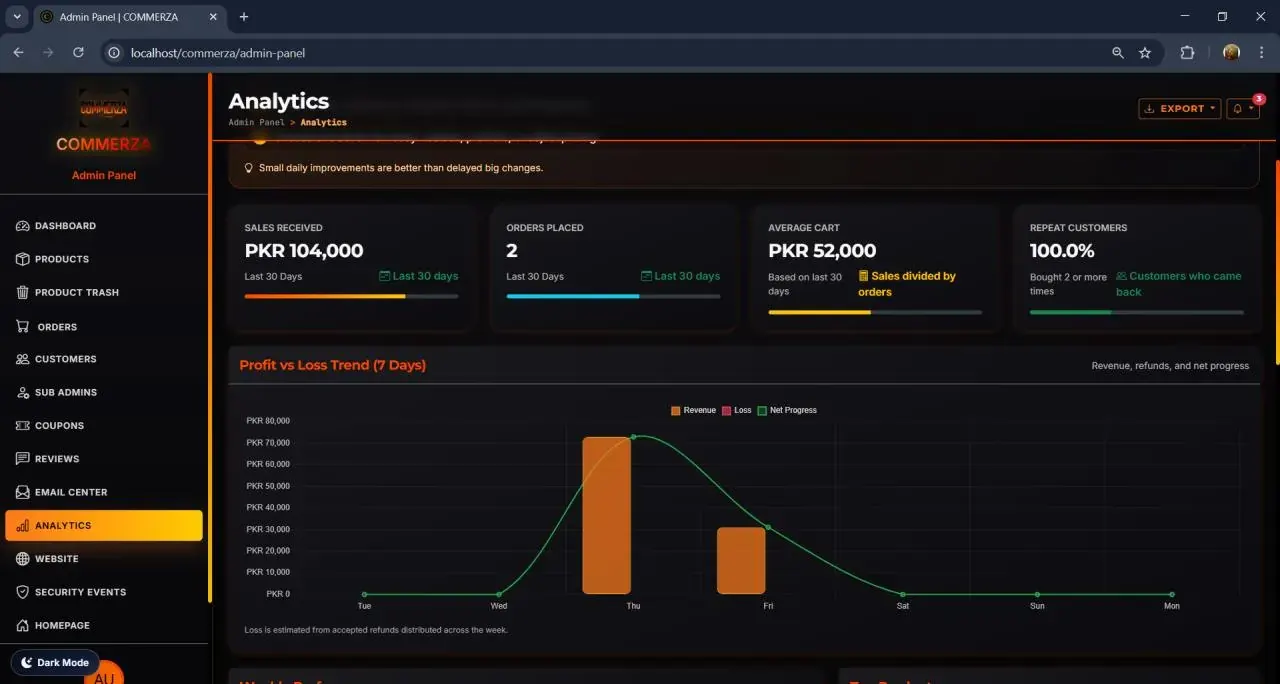Click the Friday revenue bar
Screen dimensions: 1280x684
[741, 560]
